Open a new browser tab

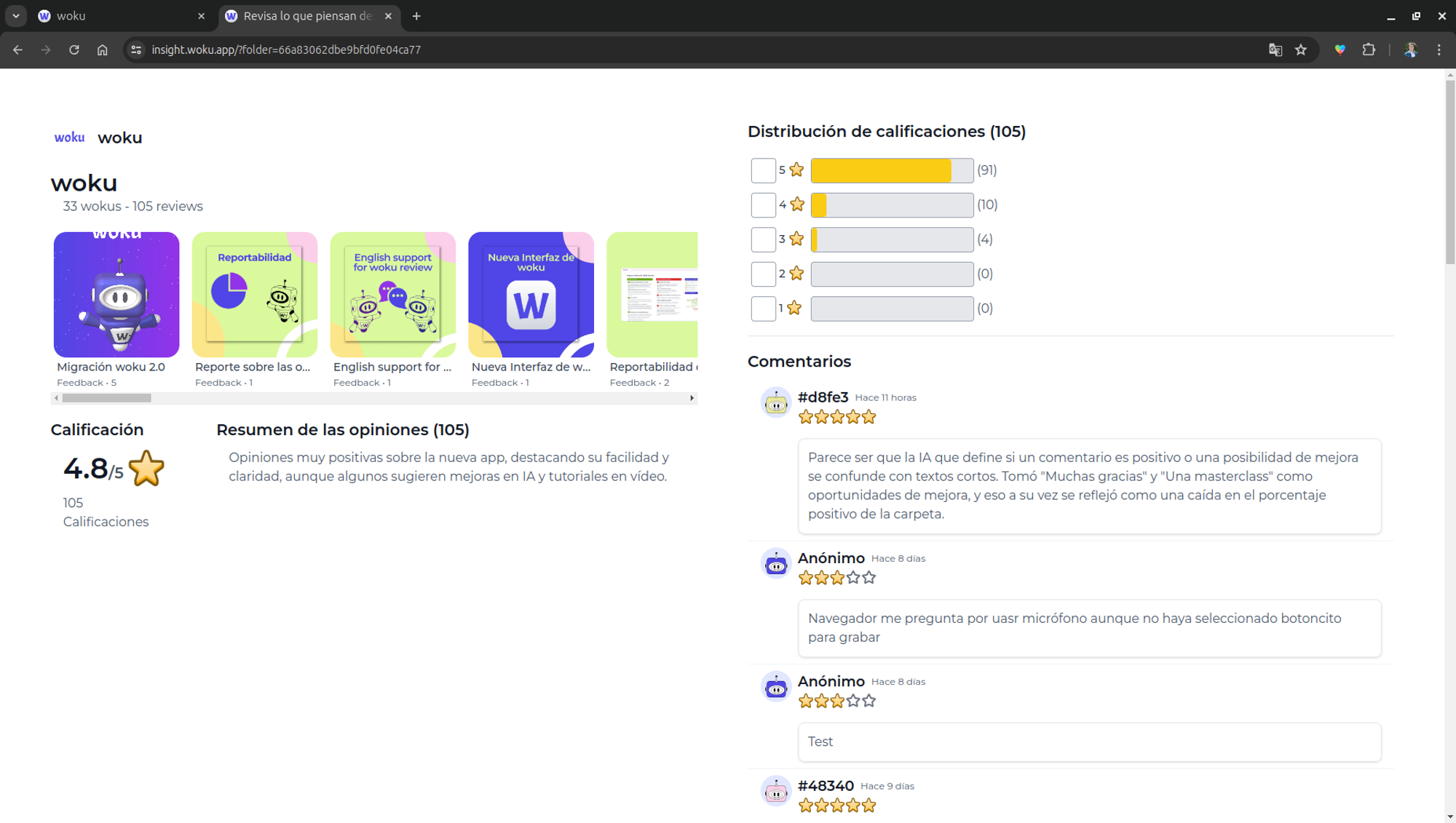(x=416, y=16)
